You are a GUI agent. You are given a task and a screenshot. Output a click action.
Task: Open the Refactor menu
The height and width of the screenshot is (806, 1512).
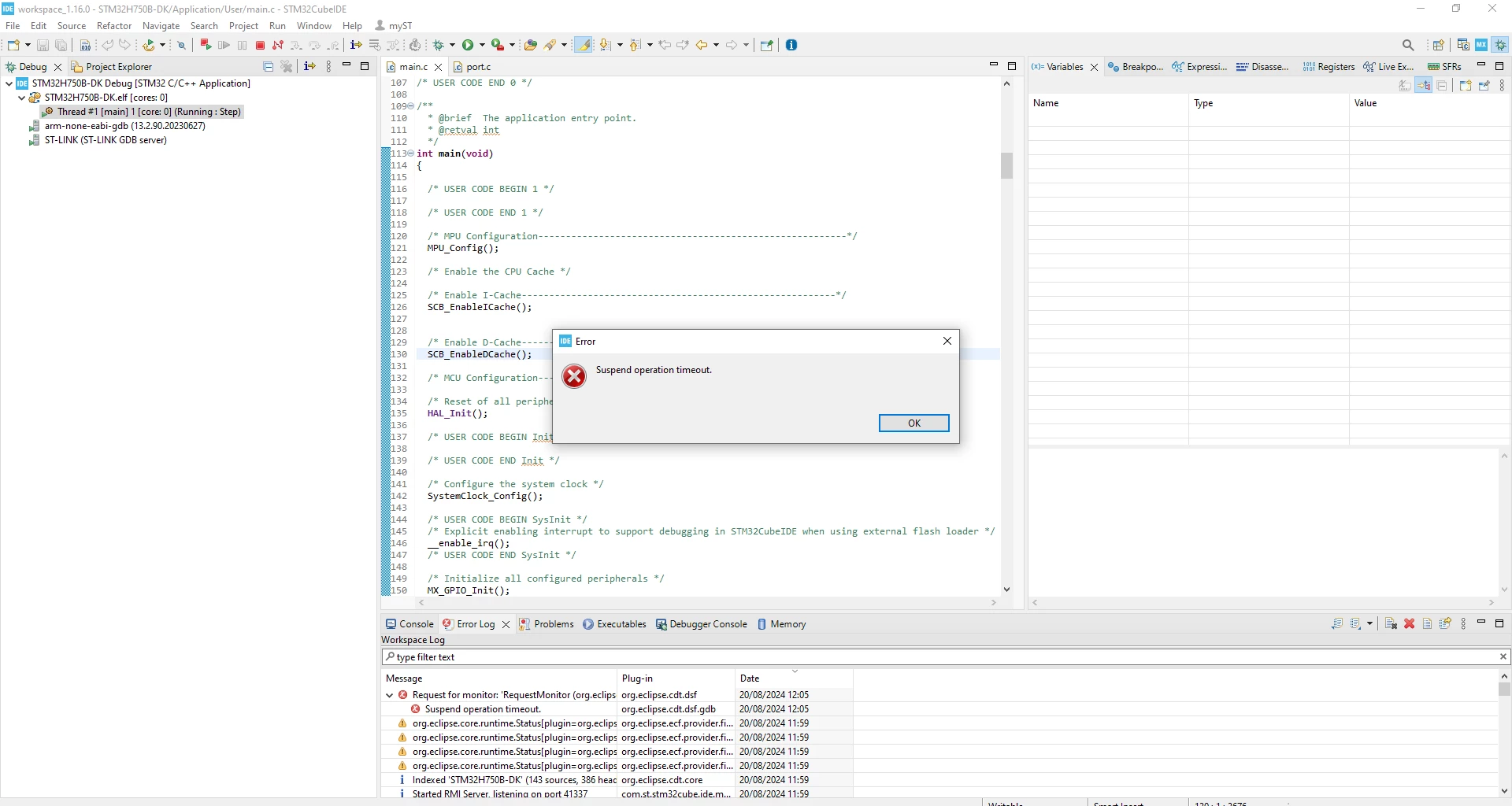pos(114,26)
